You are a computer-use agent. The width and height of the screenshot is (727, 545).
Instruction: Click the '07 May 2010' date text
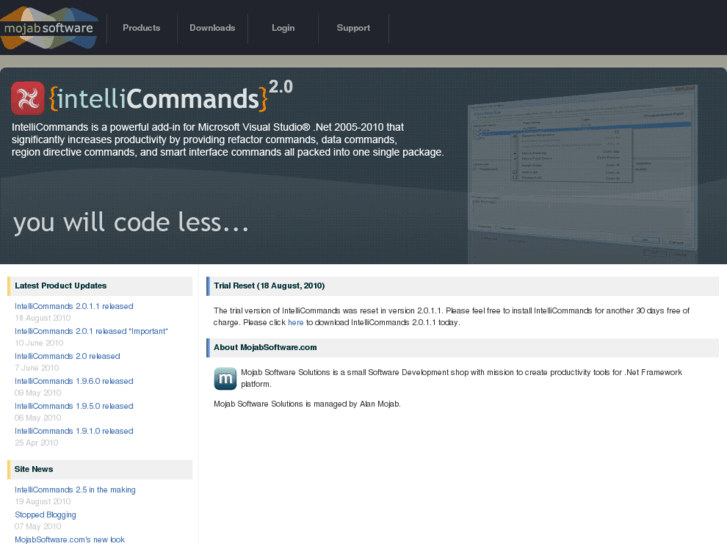[x=38, y=527]
